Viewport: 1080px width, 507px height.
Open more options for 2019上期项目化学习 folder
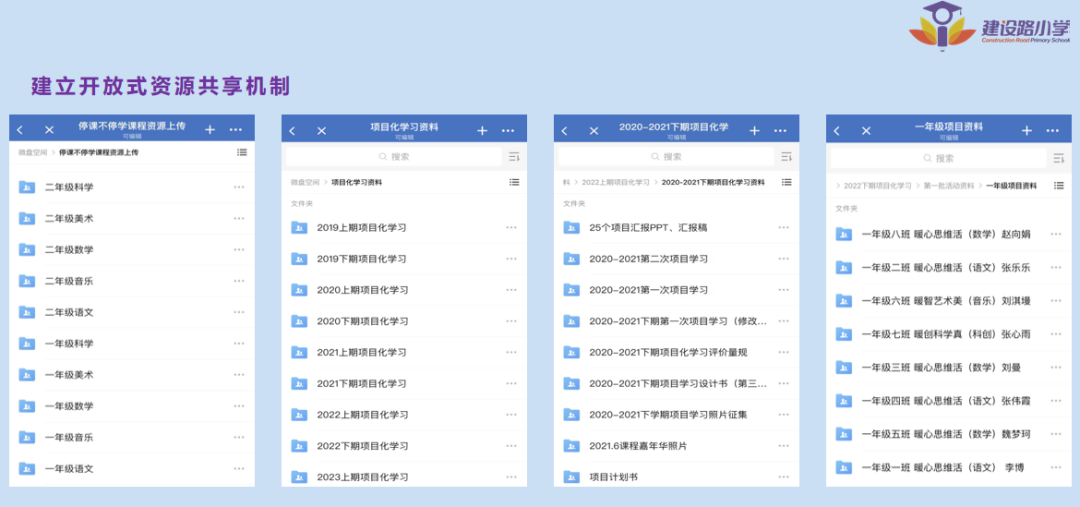coord(511,227)
